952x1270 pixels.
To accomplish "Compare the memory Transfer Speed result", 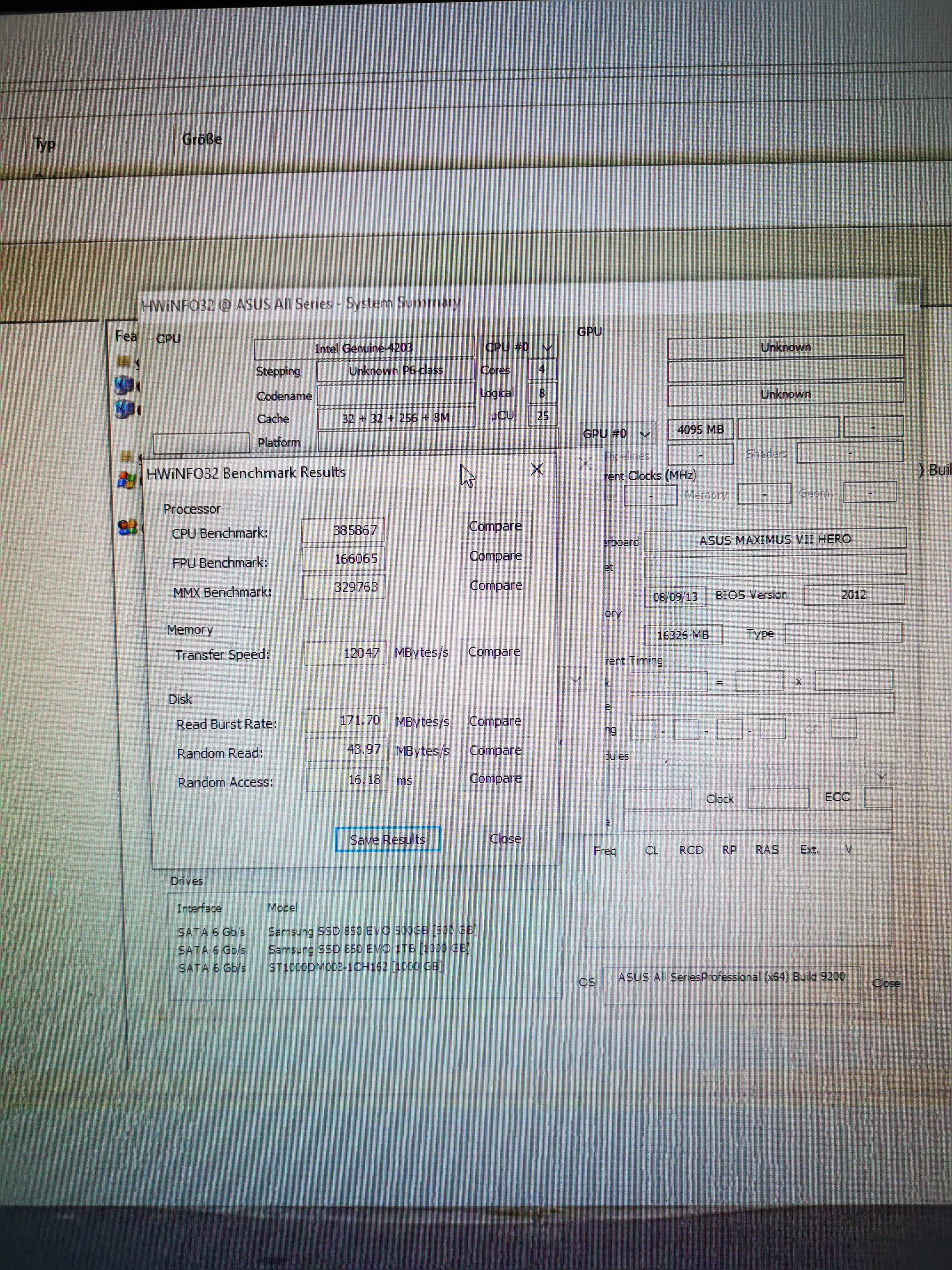I will click(x=494, y=652).
